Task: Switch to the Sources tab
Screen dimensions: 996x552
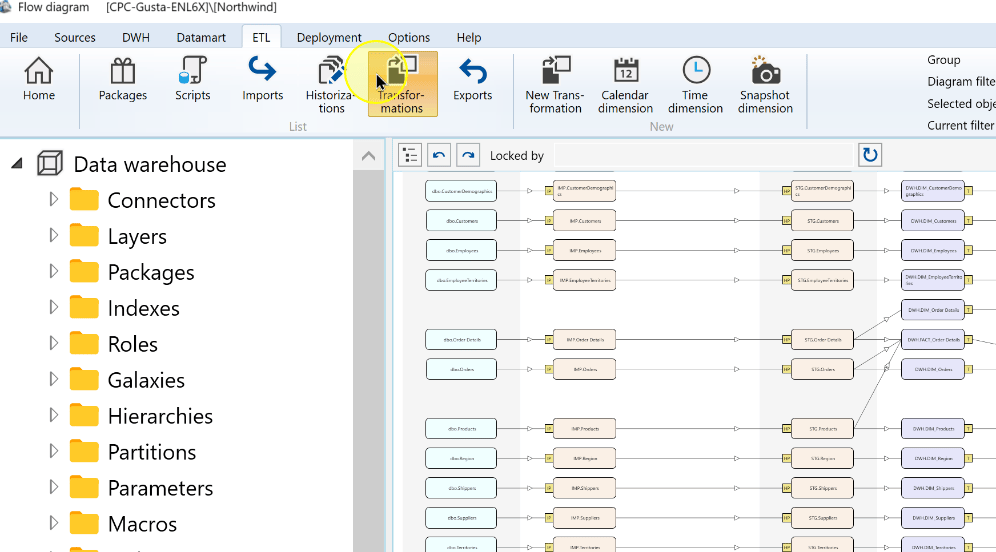Action: click(x=75, y=37)
